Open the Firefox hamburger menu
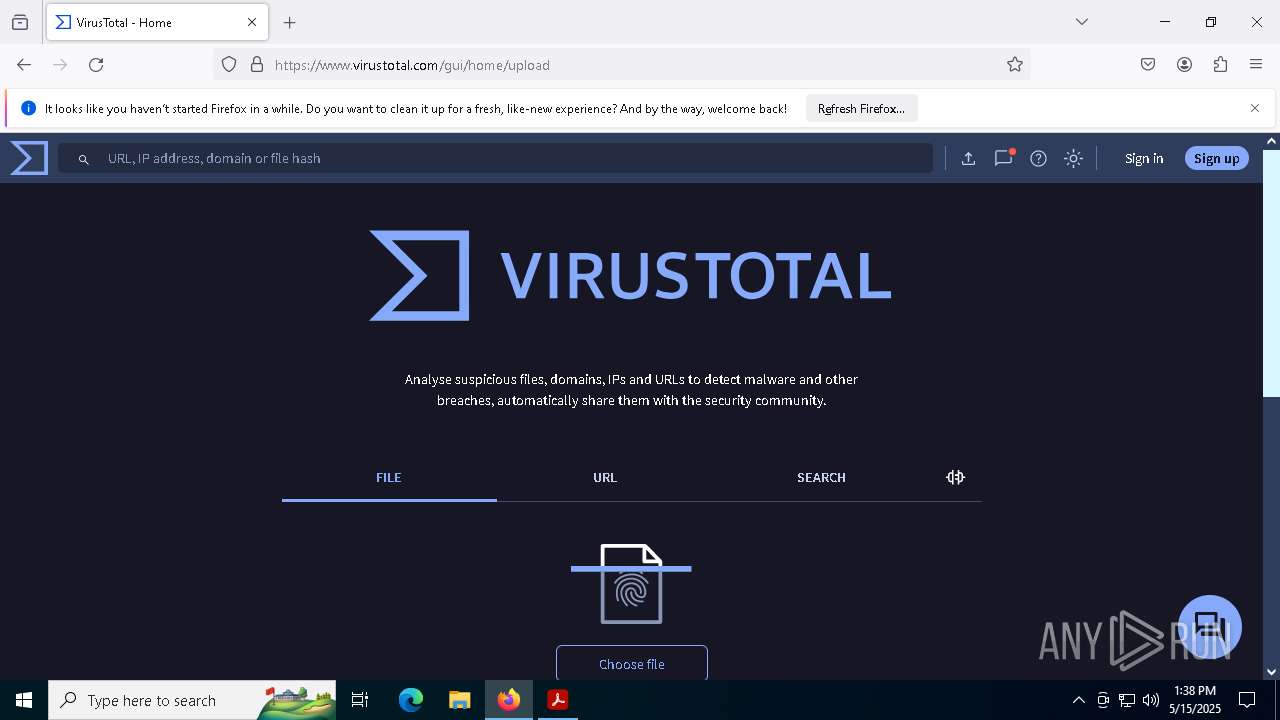The image size is (1280, 720). click(1256, 65)
